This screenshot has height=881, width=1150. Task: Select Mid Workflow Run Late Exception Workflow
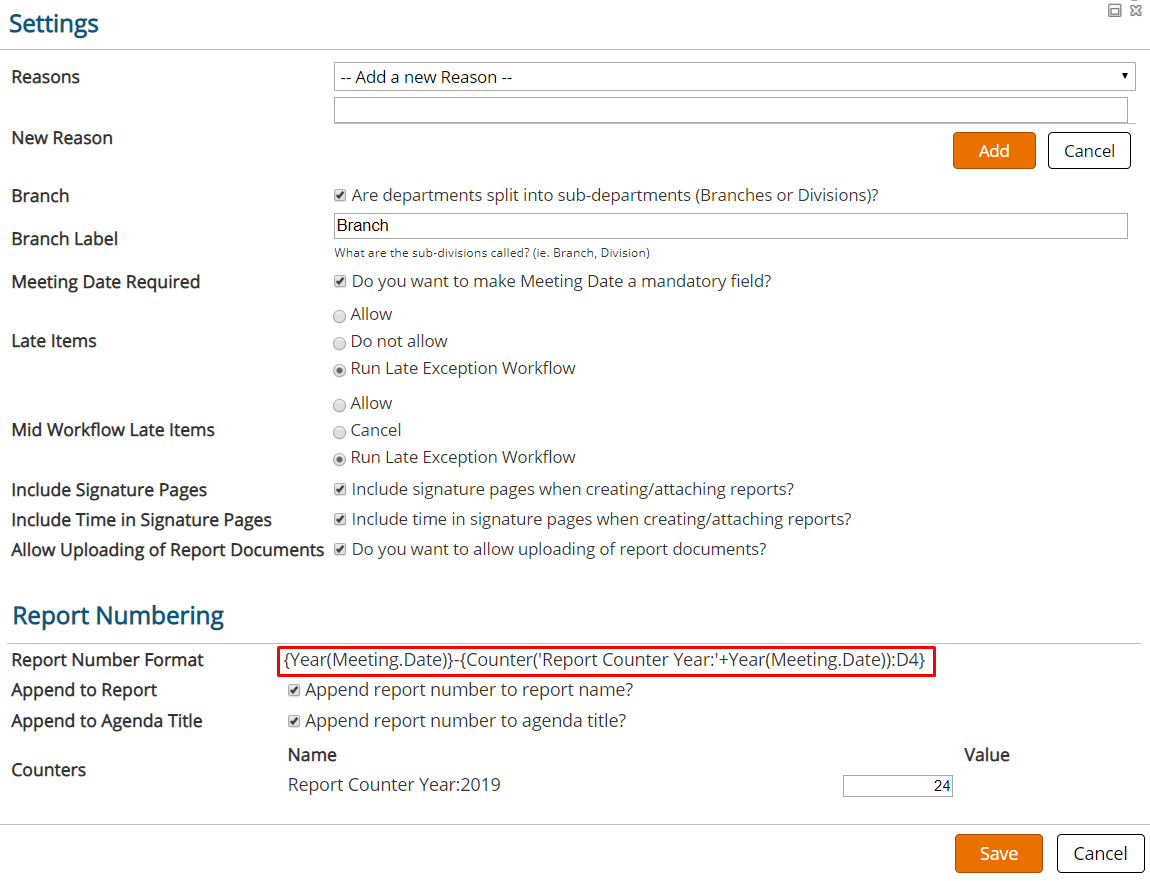(339, 459)
